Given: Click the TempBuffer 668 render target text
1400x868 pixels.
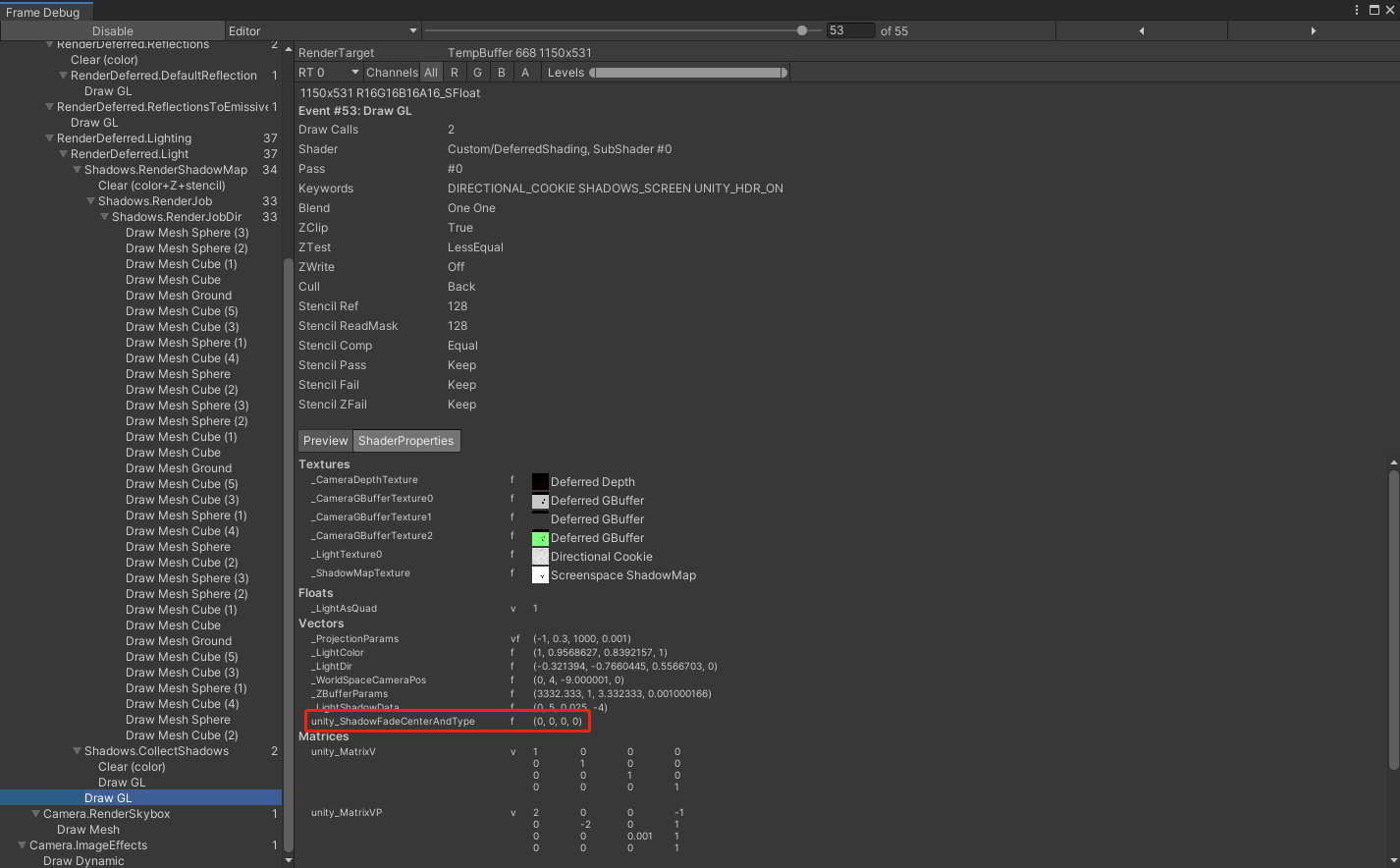Looking at the screenshot, I should point(519,53).
